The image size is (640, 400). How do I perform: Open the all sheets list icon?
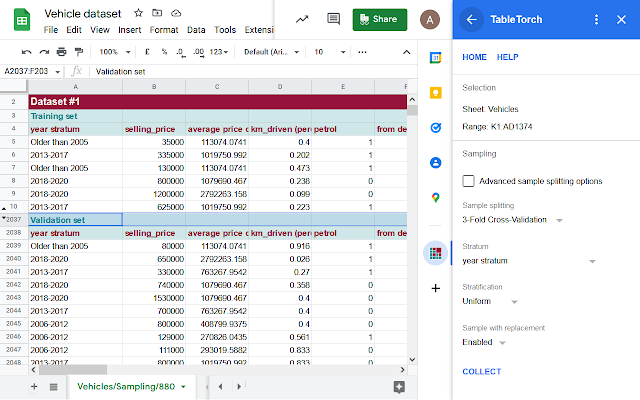pos(53,386)
